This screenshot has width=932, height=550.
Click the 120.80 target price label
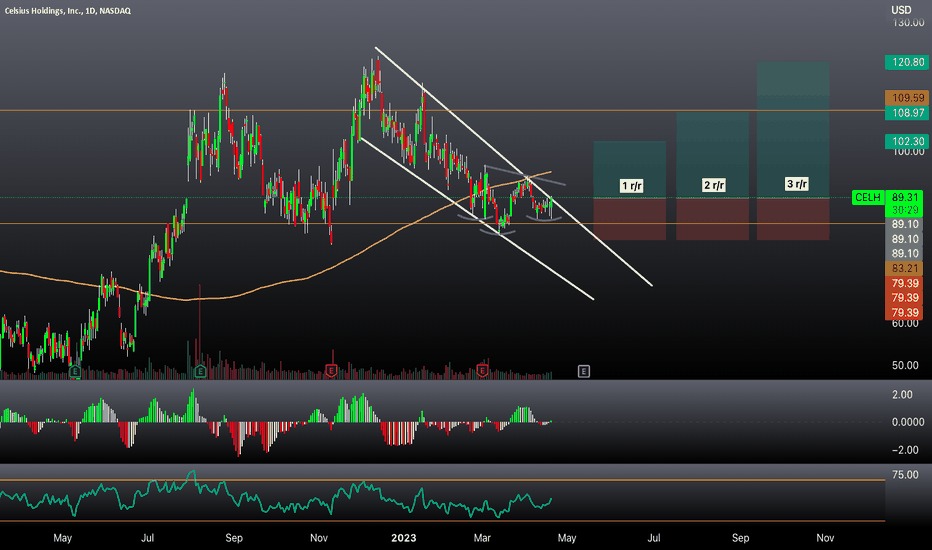pyautogui.click(x=907, y=62)
